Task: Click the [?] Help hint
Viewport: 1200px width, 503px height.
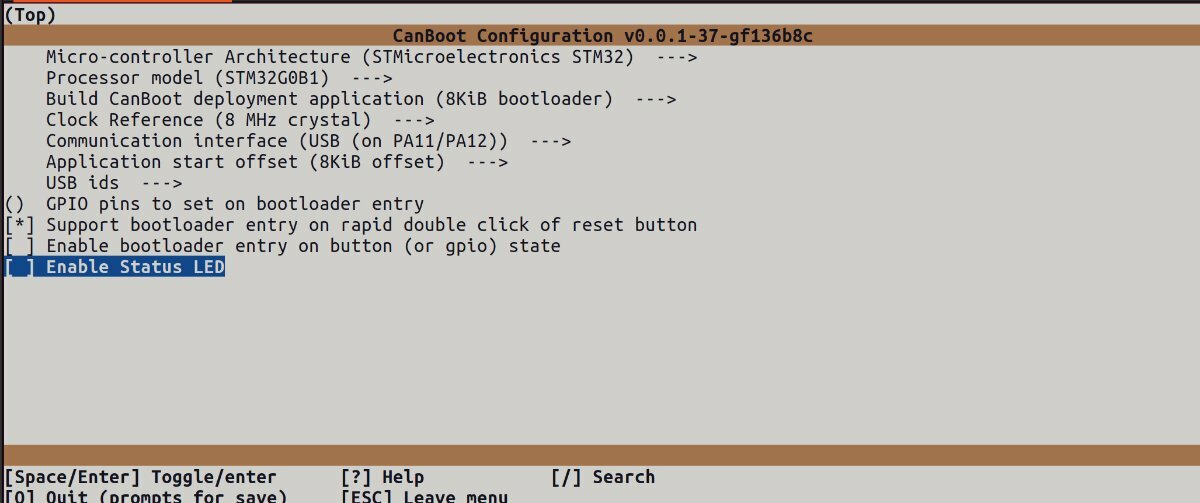Action: [x=382, y=477]
